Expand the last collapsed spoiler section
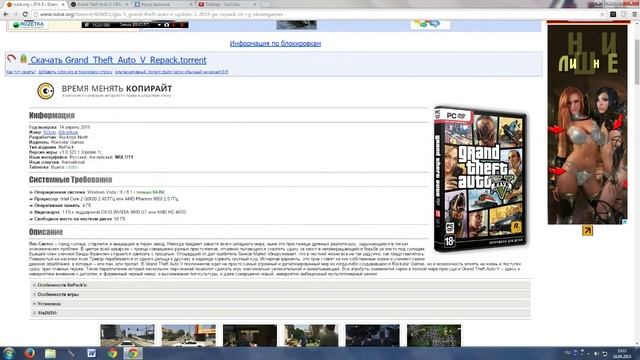The height and width of the screenshot is (360, 640). pyautogui.click(x=280, y=313)
